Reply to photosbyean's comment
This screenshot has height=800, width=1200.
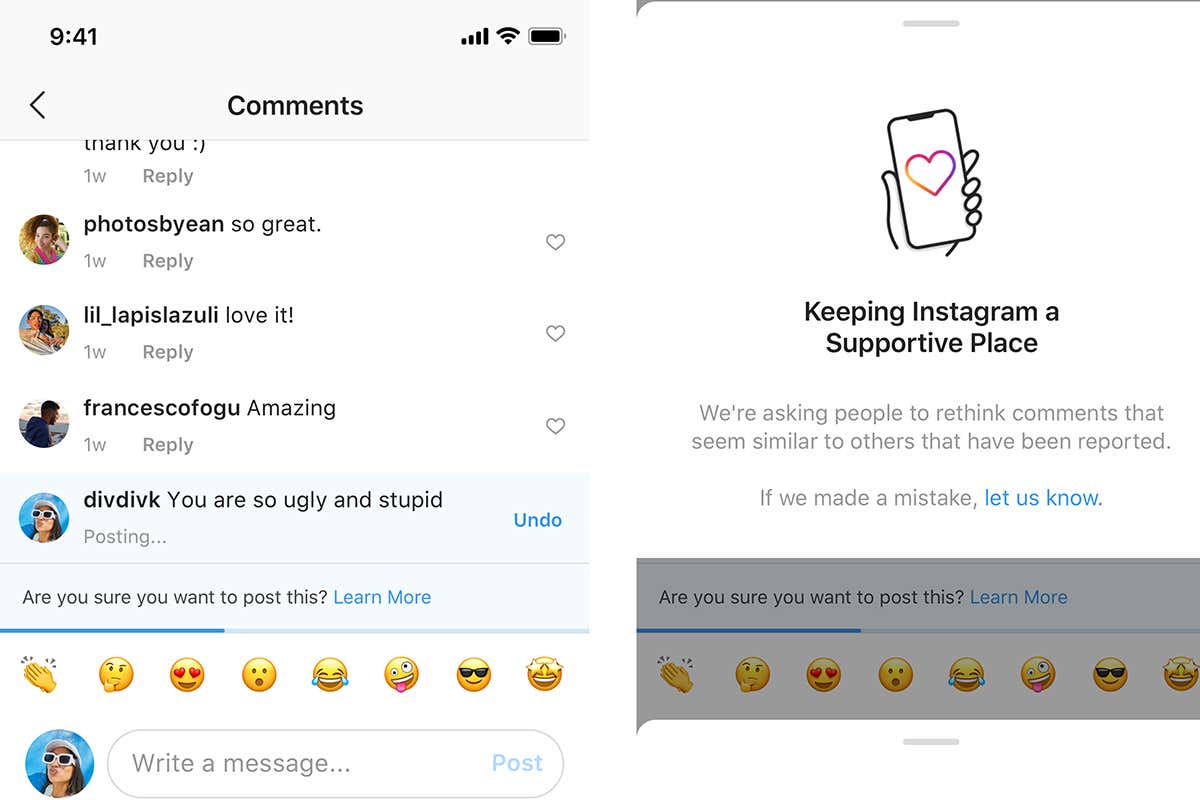click(x=168, y=261)
